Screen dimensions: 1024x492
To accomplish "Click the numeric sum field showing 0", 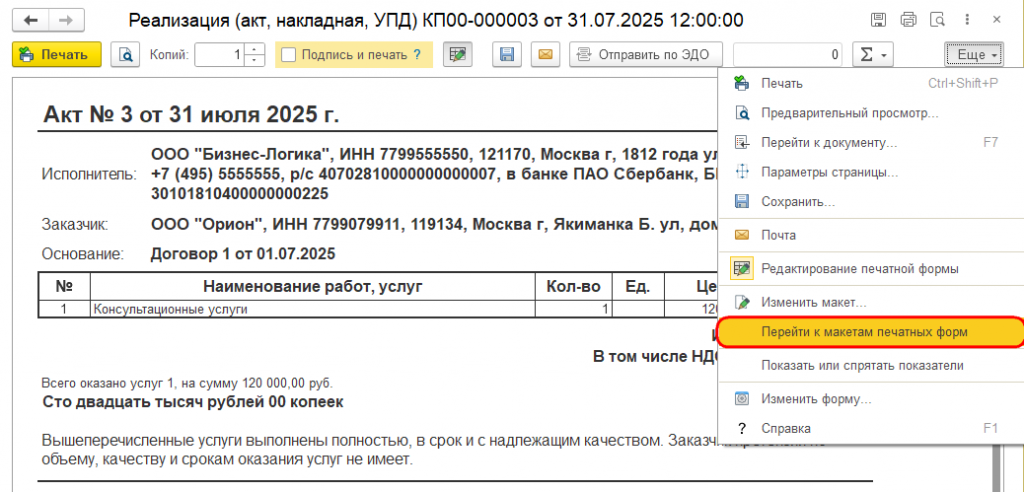I will (787, 55).
